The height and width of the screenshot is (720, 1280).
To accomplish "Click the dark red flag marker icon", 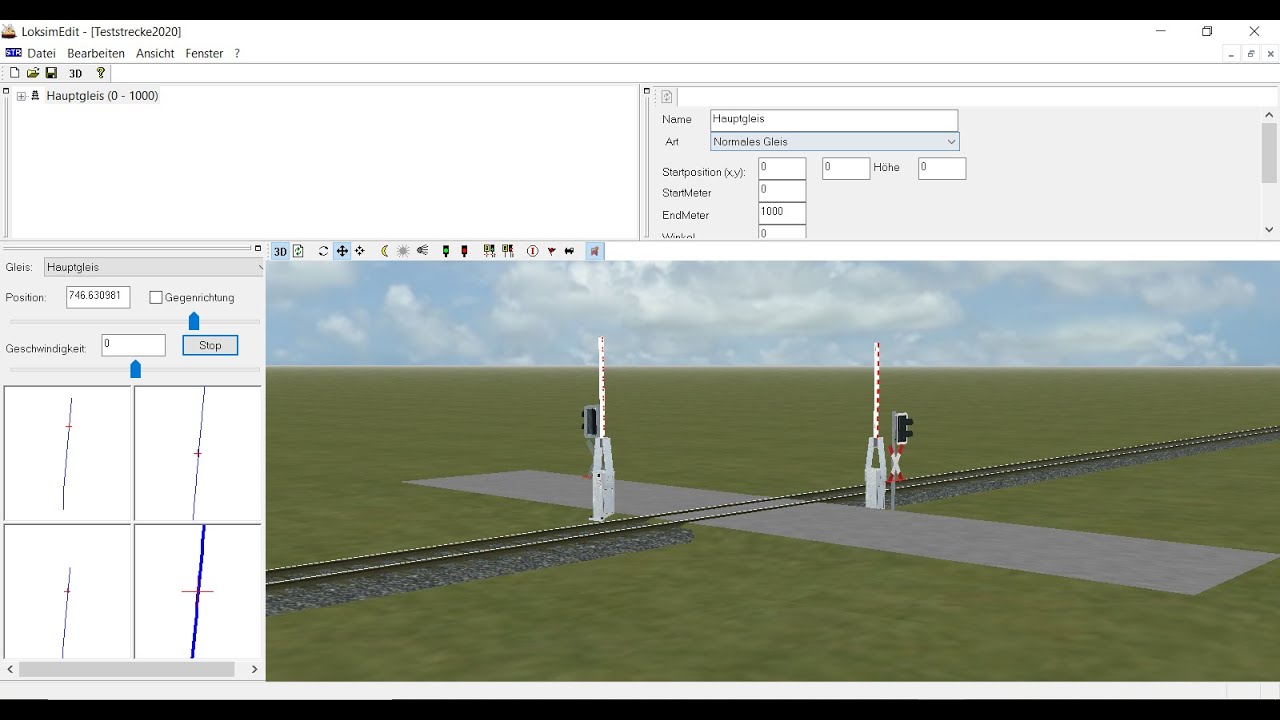I will click(551, 251).
